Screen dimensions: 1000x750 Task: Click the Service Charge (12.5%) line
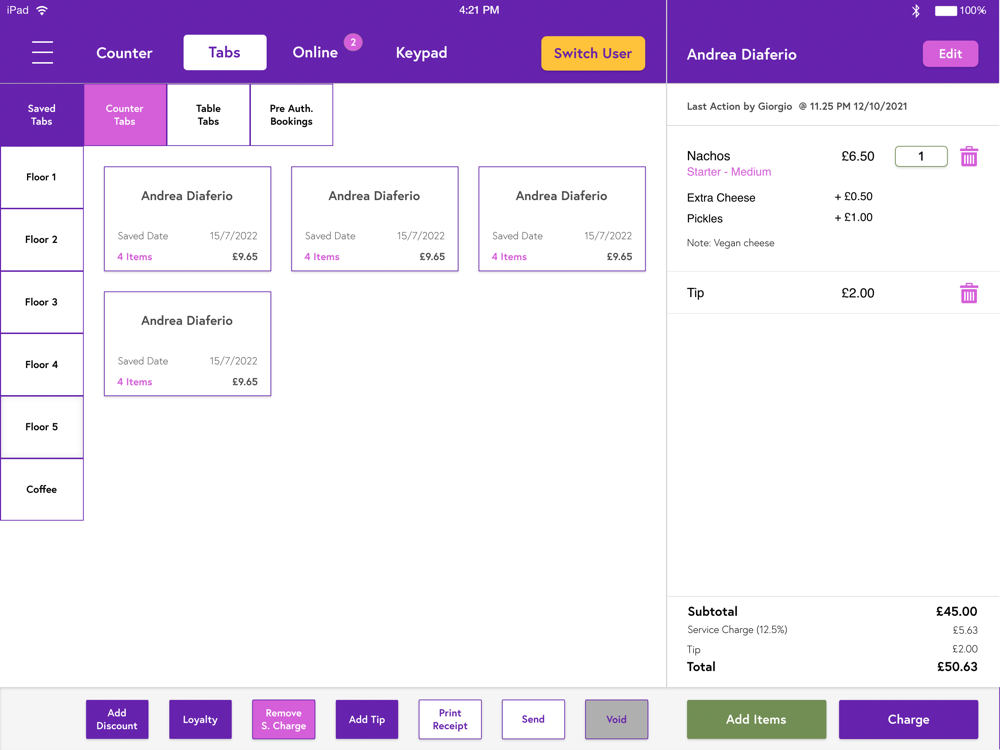point(832,630)
